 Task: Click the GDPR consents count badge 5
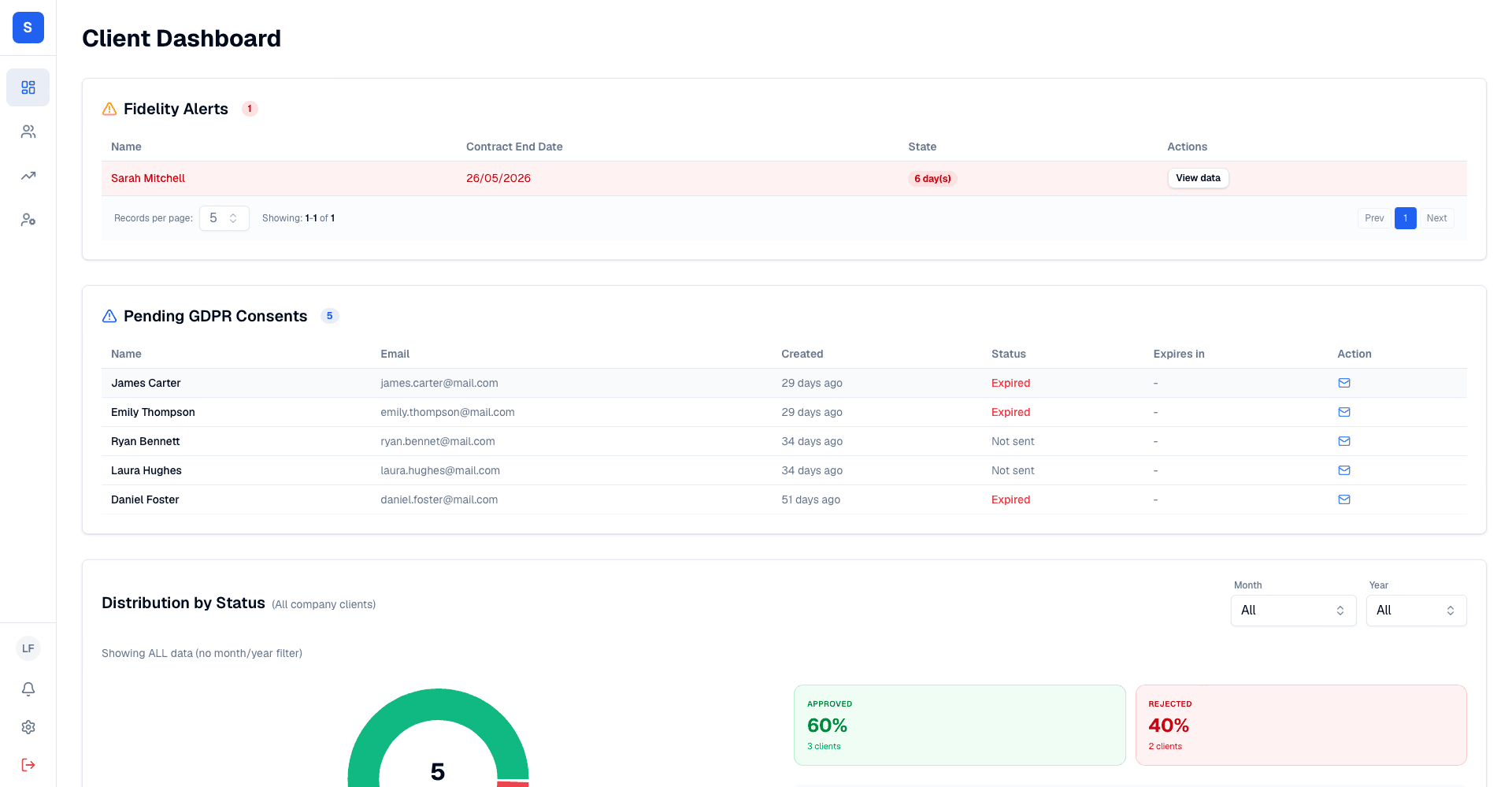pos(329,316)
